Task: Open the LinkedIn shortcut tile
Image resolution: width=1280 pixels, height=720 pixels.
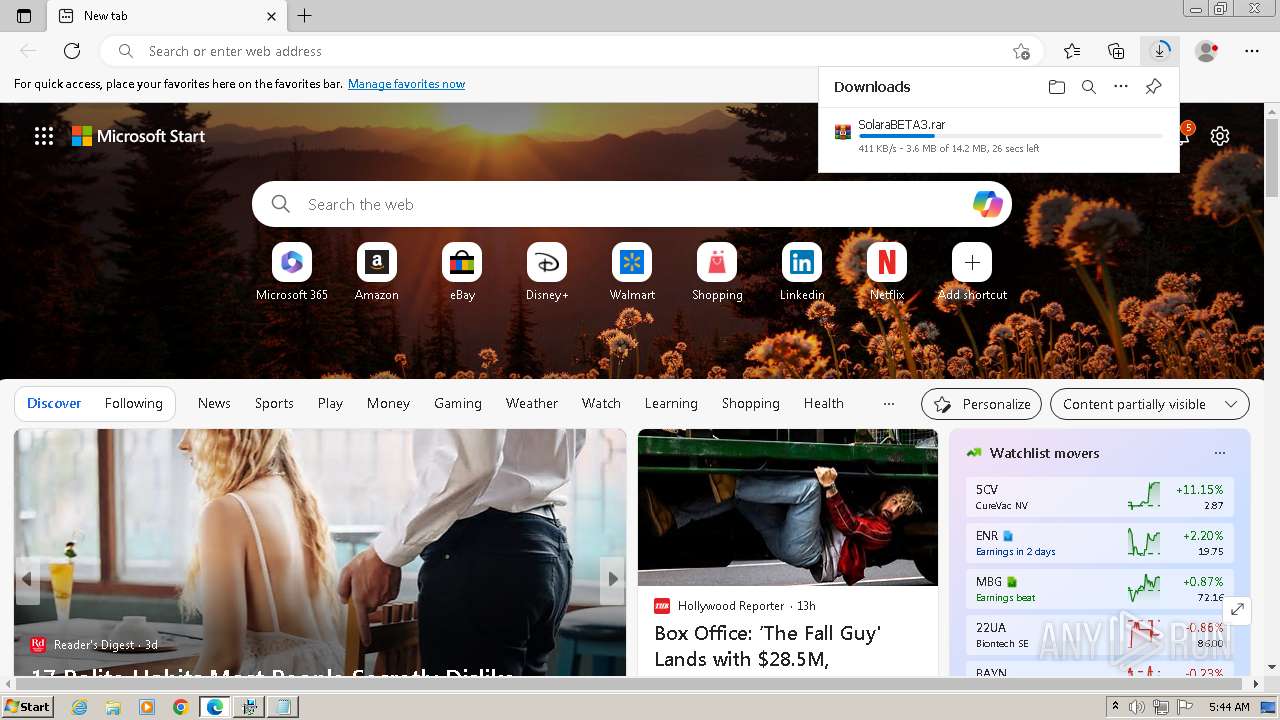Action: (802, 272)
